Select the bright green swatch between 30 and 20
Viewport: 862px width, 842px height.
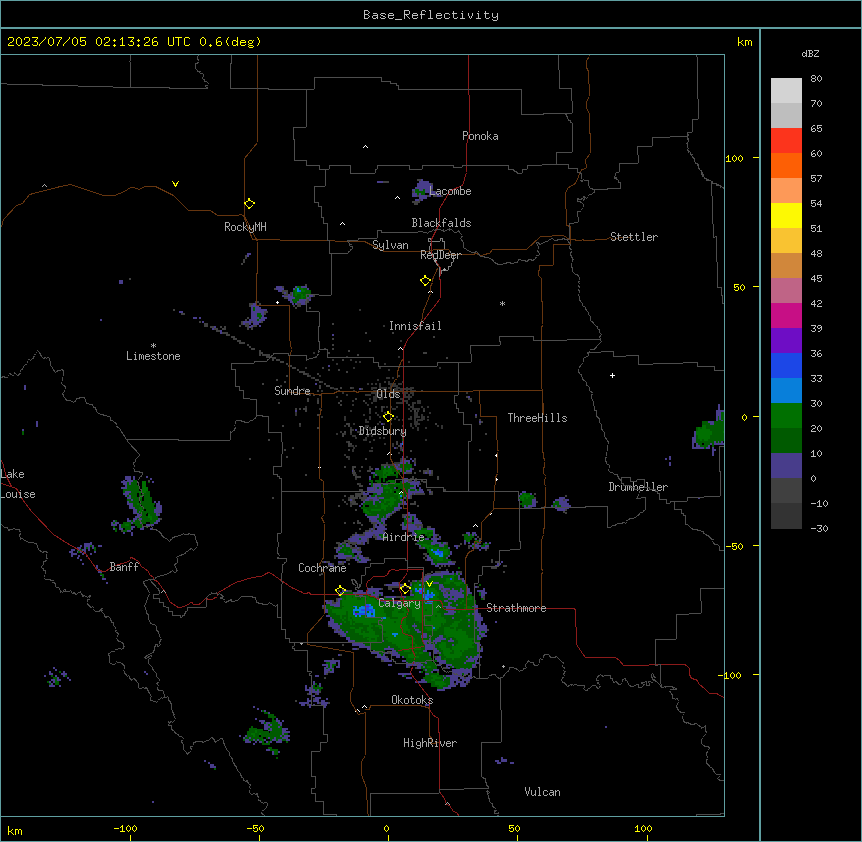pyautogui.click(x=786, y=416)
